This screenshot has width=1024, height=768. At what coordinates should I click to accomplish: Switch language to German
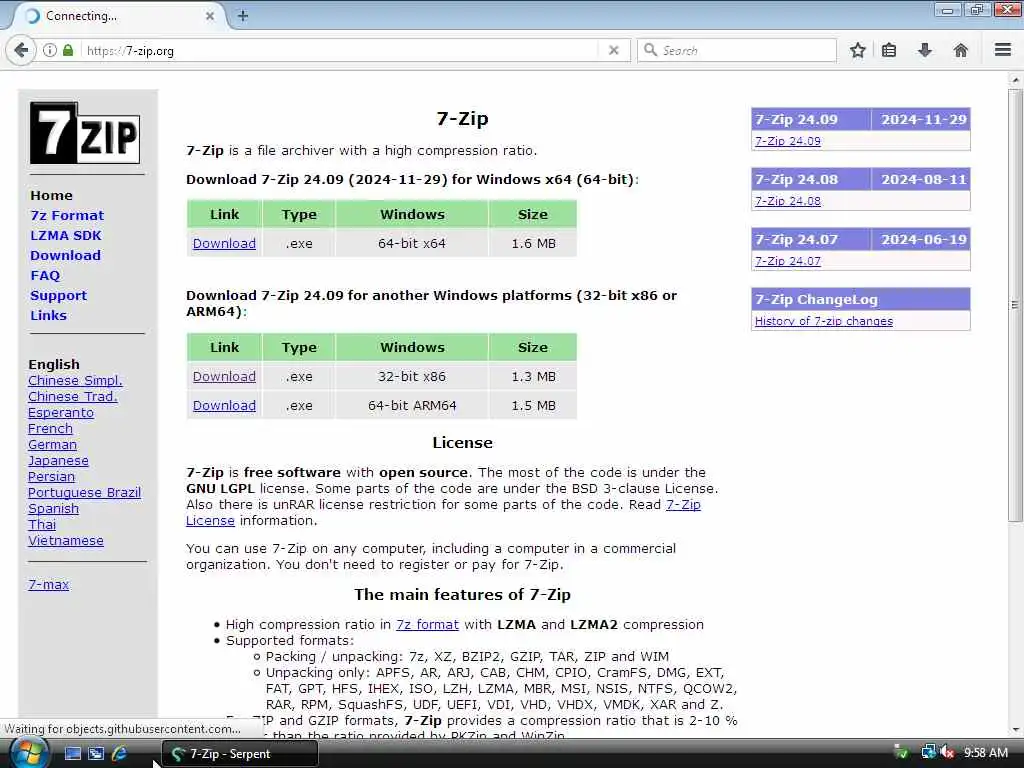pyautogui.click(x=52, y=445)
